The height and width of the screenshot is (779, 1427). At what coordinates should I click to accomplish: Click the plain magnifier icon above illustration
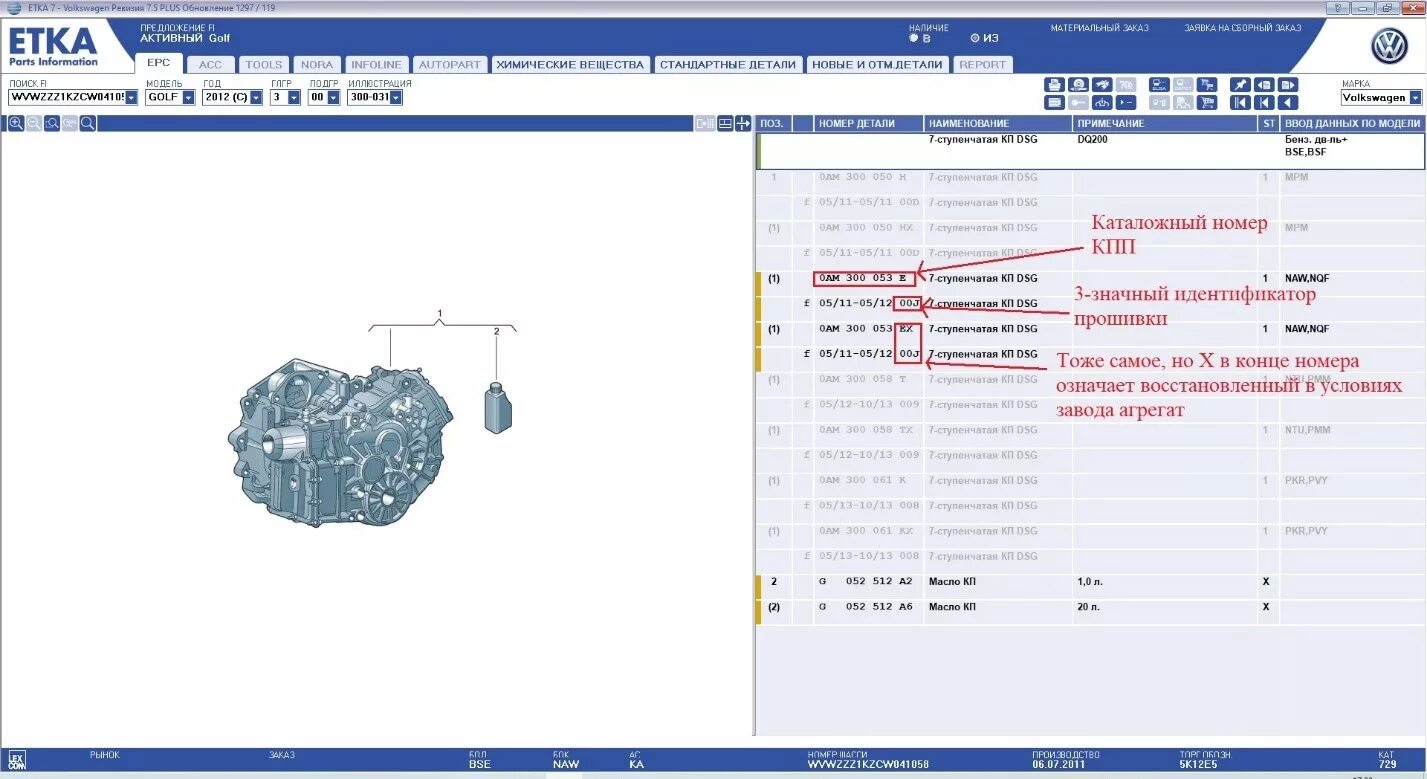click(x=88, y=123)
